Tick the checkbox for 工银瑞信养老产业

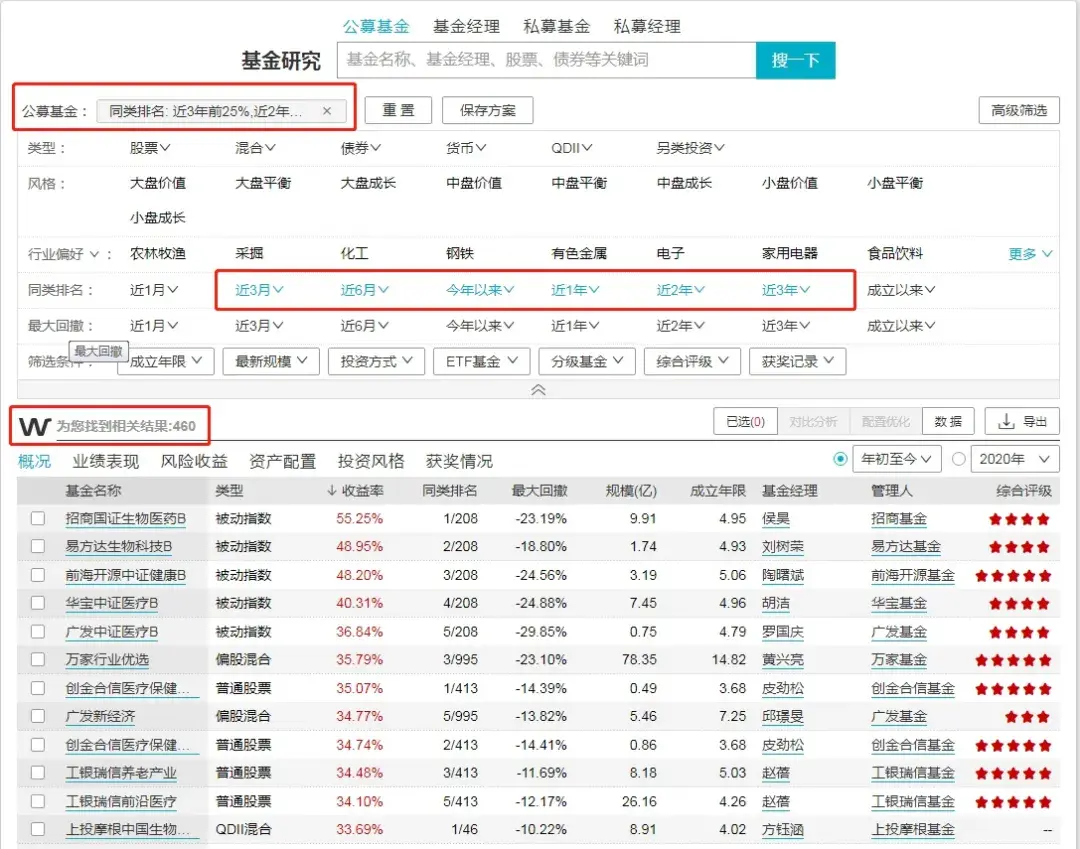[x=38, y=773]
